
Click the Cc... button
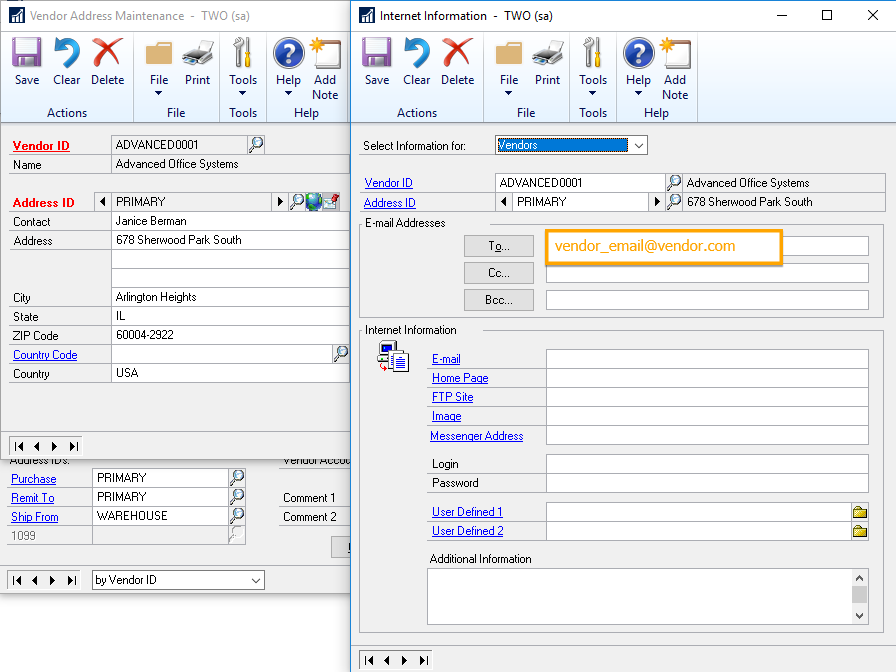[499, 273]
